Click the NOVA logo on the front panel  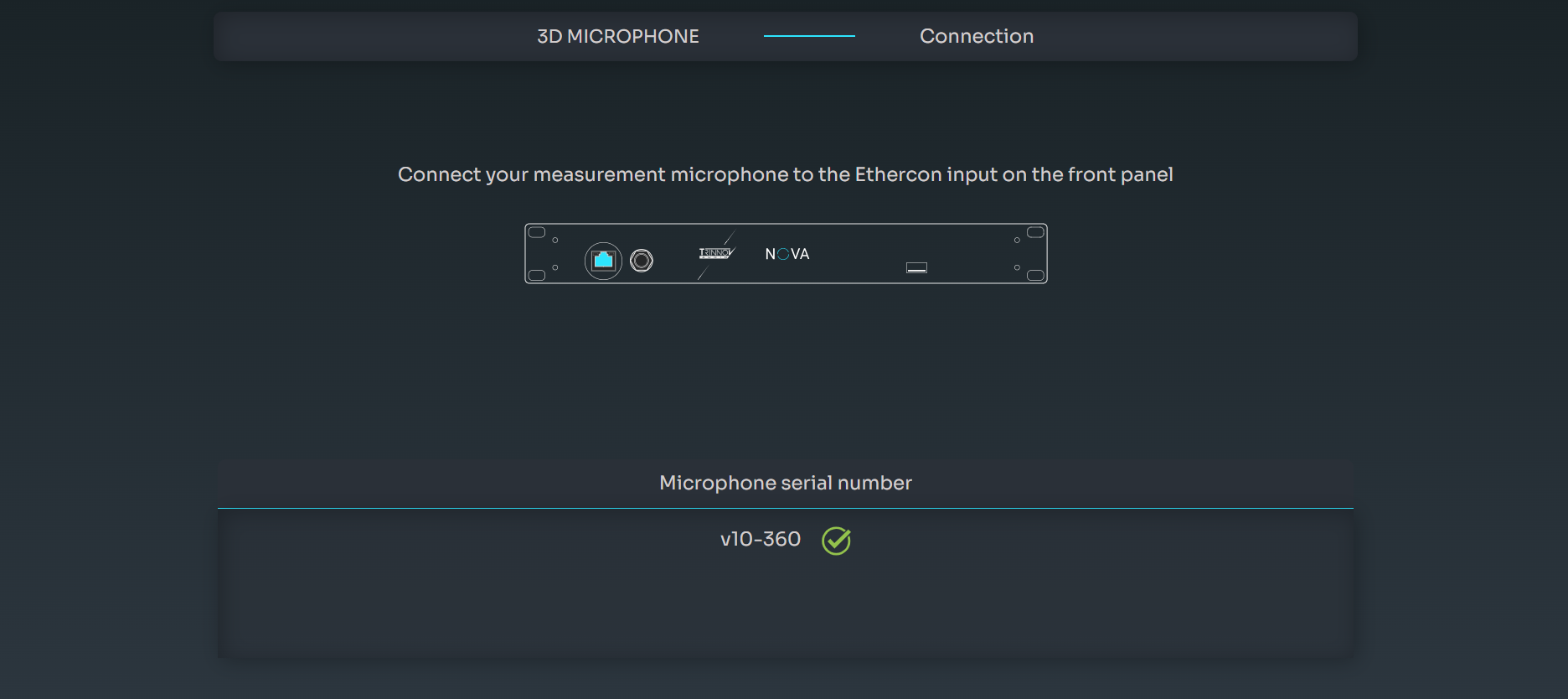(x=787, y=254)
